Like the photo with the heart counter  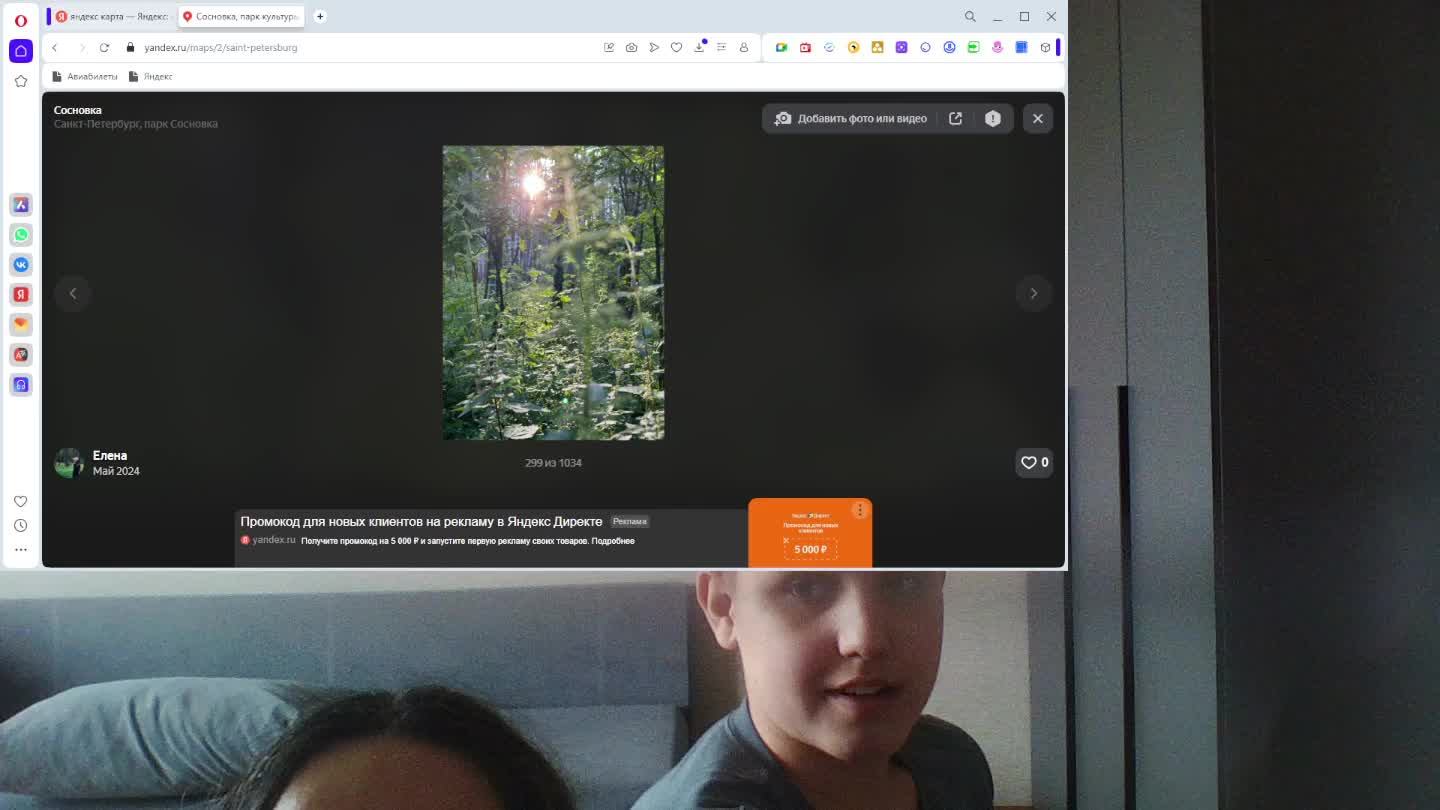[x=1034, y=462]
